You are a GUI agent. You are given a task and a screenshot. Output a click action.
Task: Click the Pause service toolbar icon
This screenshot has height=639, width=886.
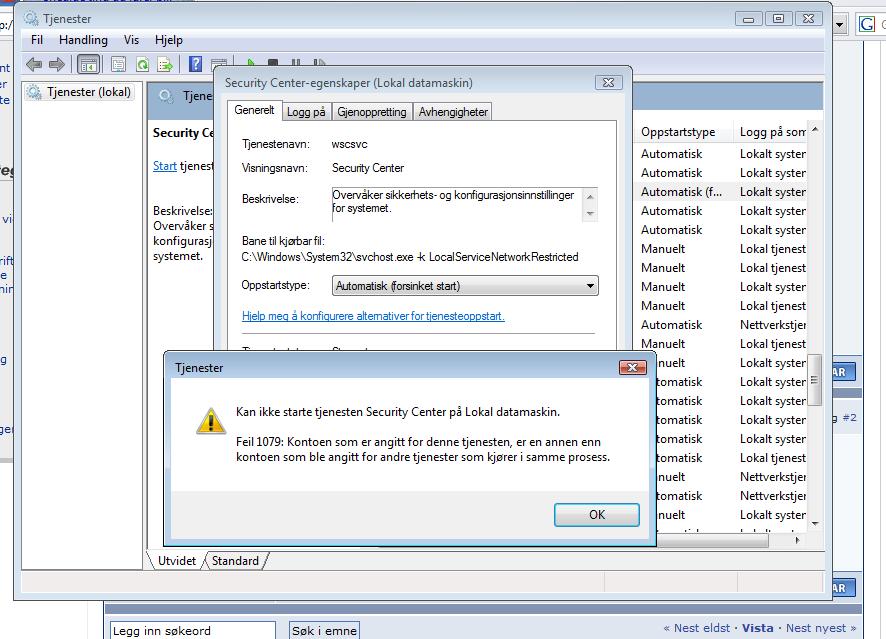point(296,62)
